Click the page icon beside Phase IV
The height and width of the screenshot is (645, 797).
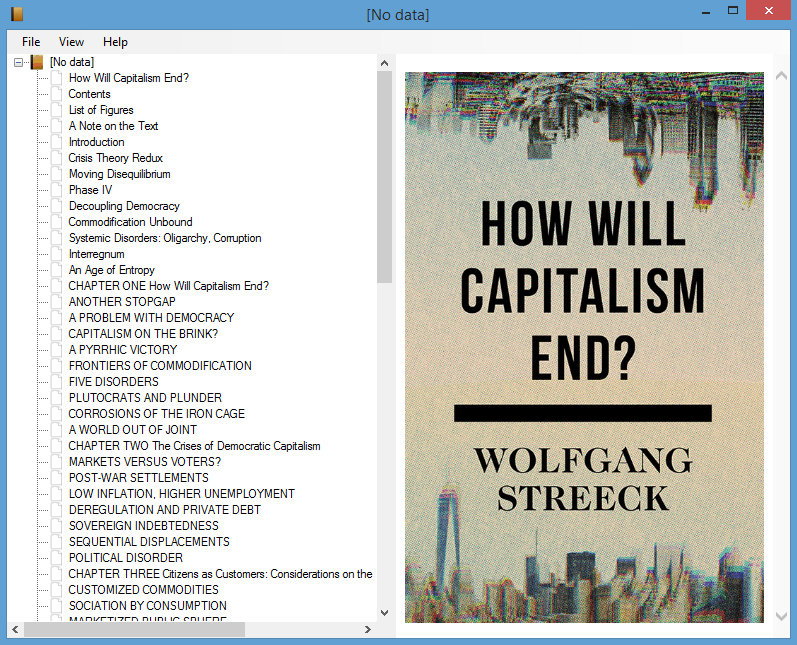56,190
